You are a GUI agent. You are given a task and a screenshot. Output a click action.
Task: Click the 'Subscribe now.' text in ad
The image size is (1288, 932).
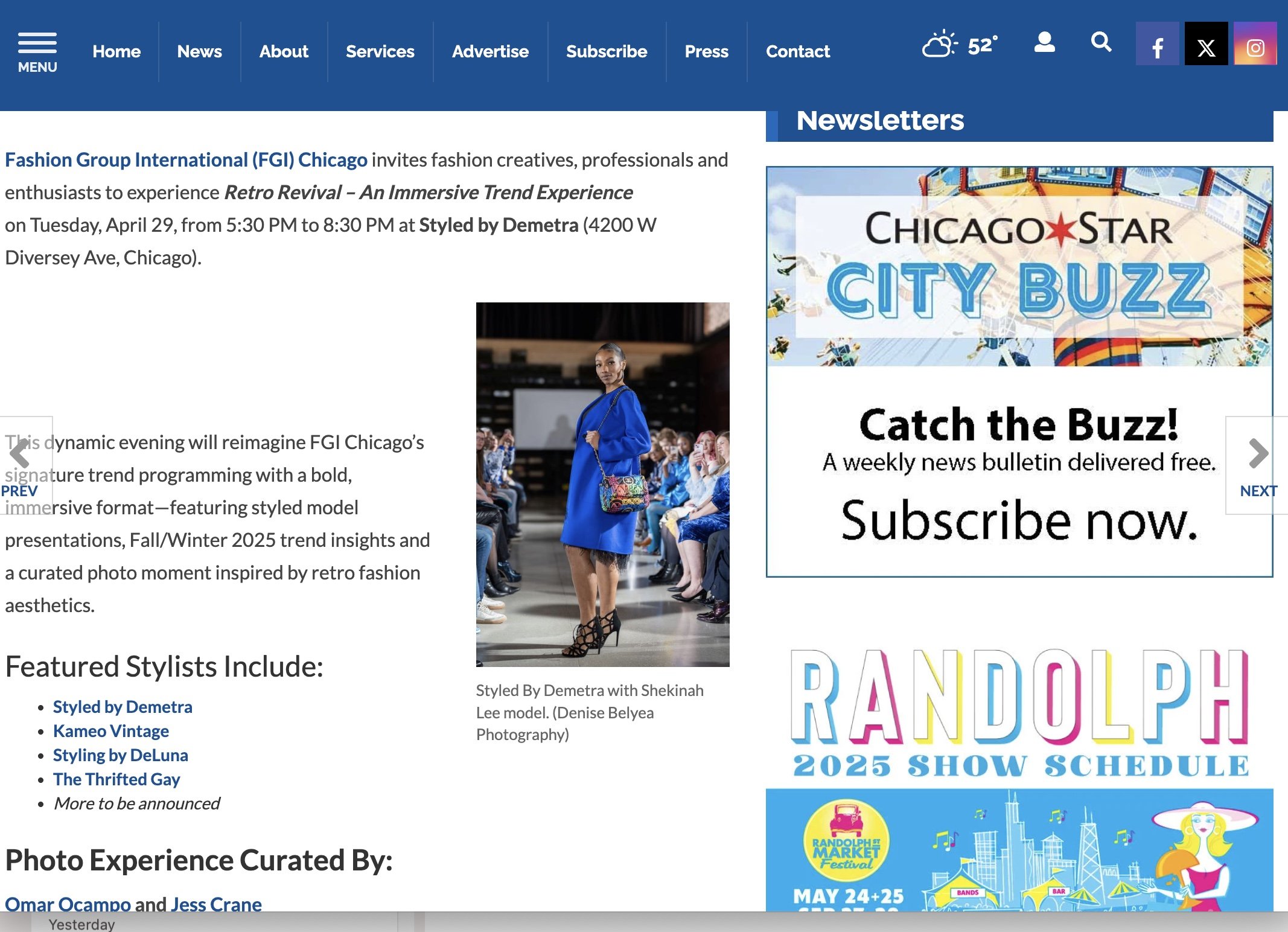click(1019, 520)
